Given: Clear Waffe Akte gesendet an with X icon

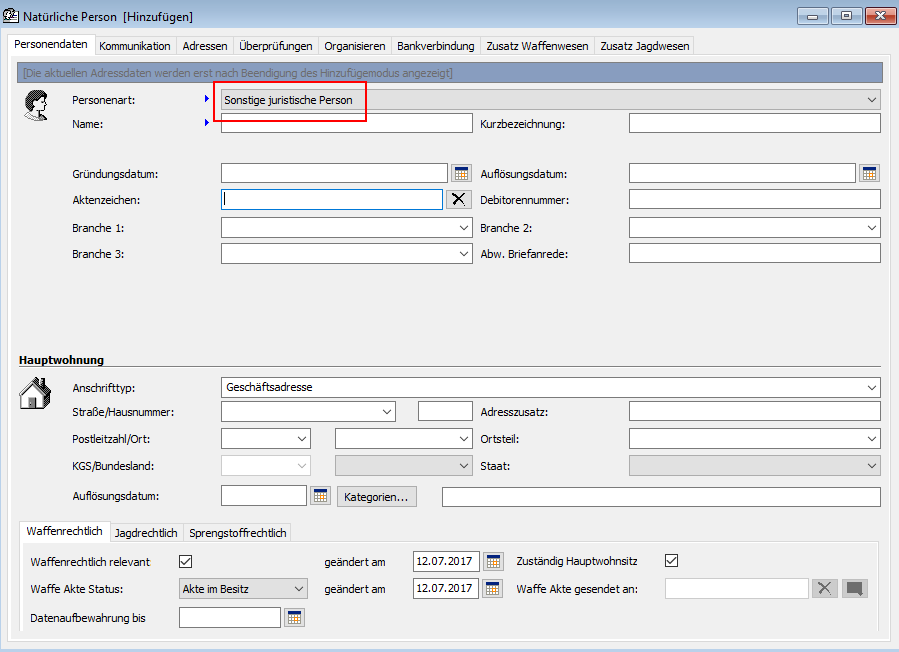Looking at the screenshot, I should tap(824, 589).
